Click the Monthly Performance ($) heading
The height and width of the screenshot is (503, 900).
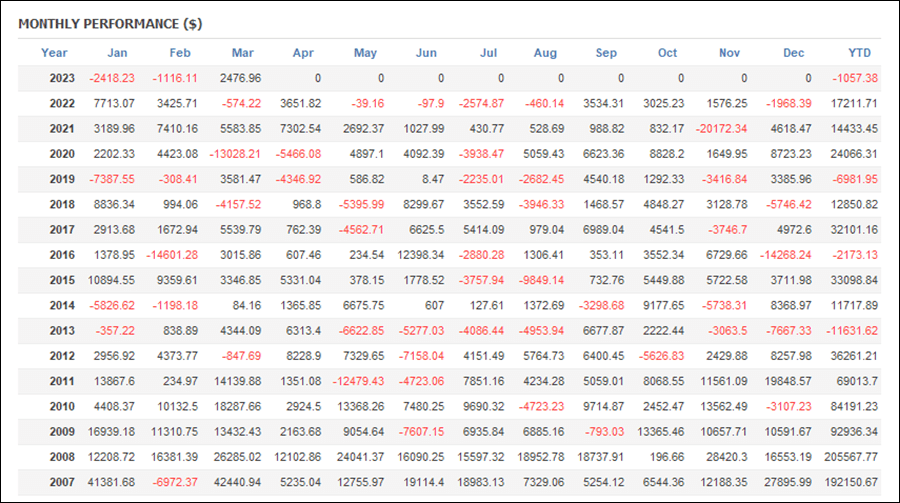coord(110,24)
